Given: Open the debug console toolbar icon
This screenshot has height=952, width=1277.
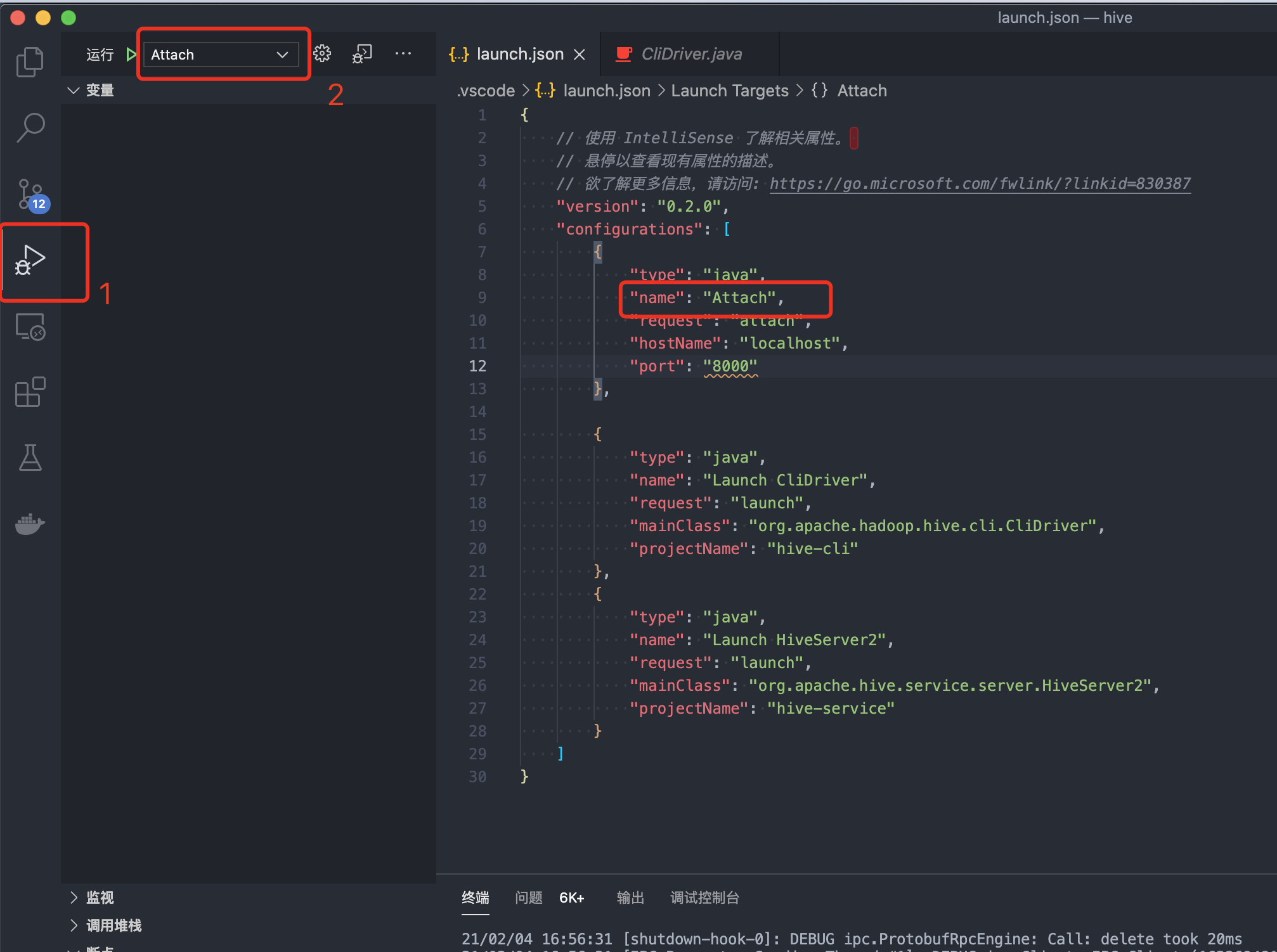Looking at the screenshot, I should (362, 54).
